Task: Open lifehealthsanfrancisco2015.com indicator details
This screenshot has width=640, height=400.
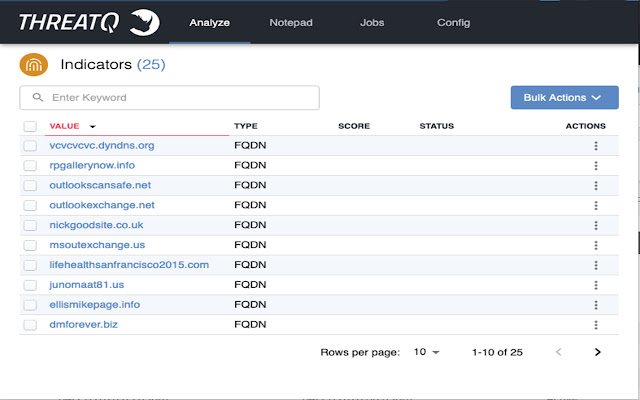Action: click(129, 265)
